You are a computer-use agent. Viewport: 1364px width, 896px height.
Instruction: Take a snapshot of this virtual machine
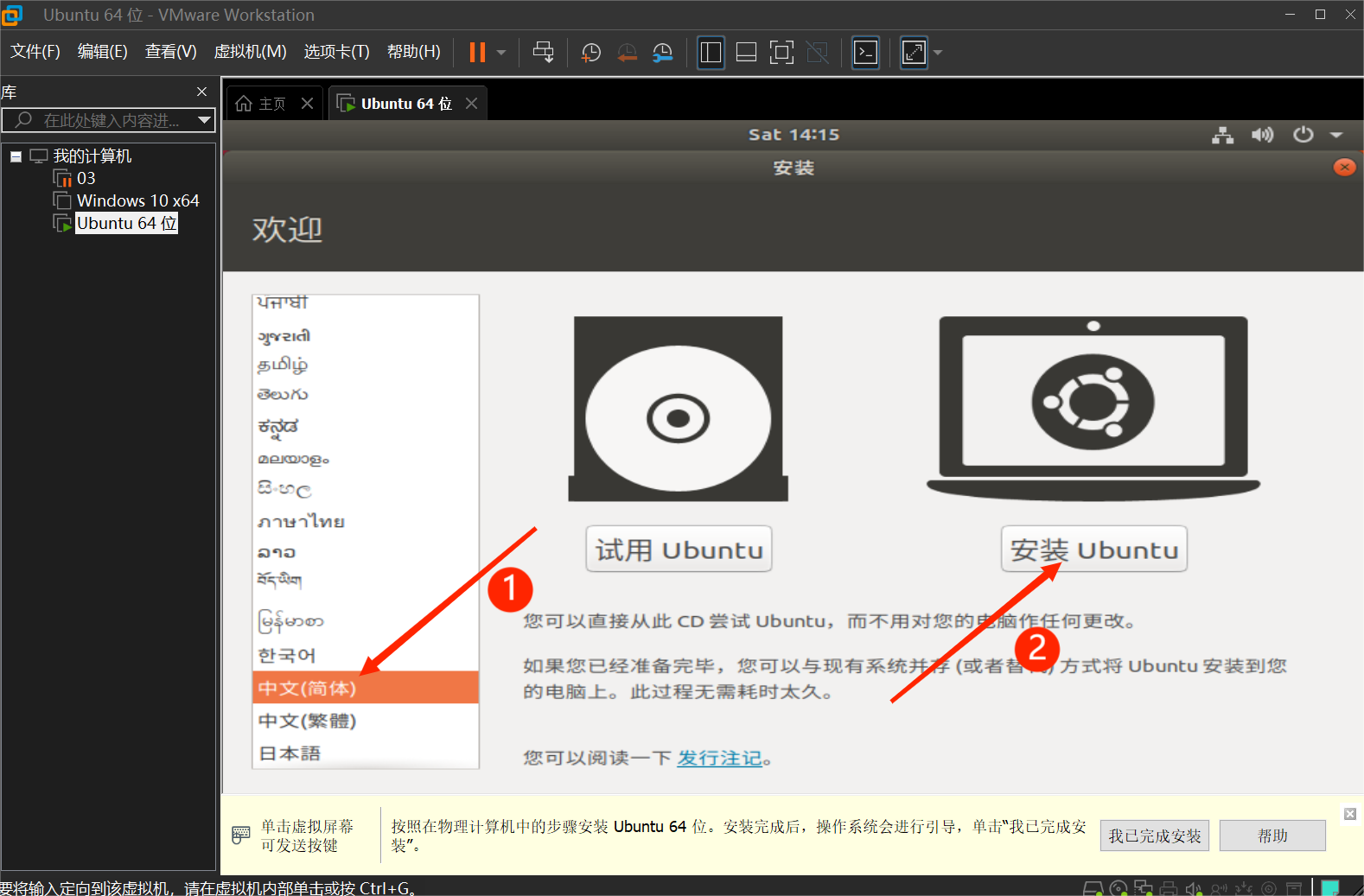591,53
